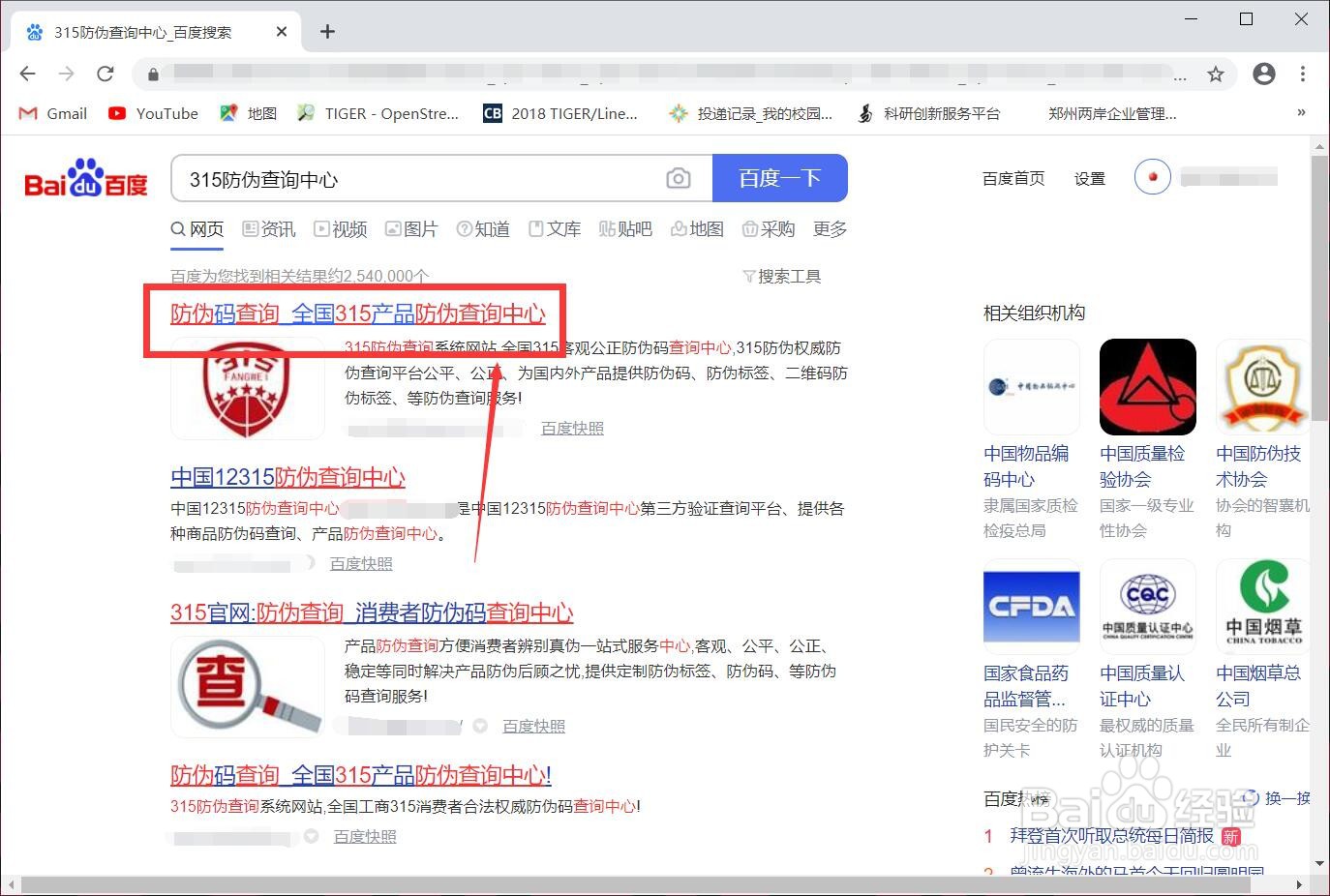
Task: Expand the 更多 search categories
Action: click(x=830, y=229)
